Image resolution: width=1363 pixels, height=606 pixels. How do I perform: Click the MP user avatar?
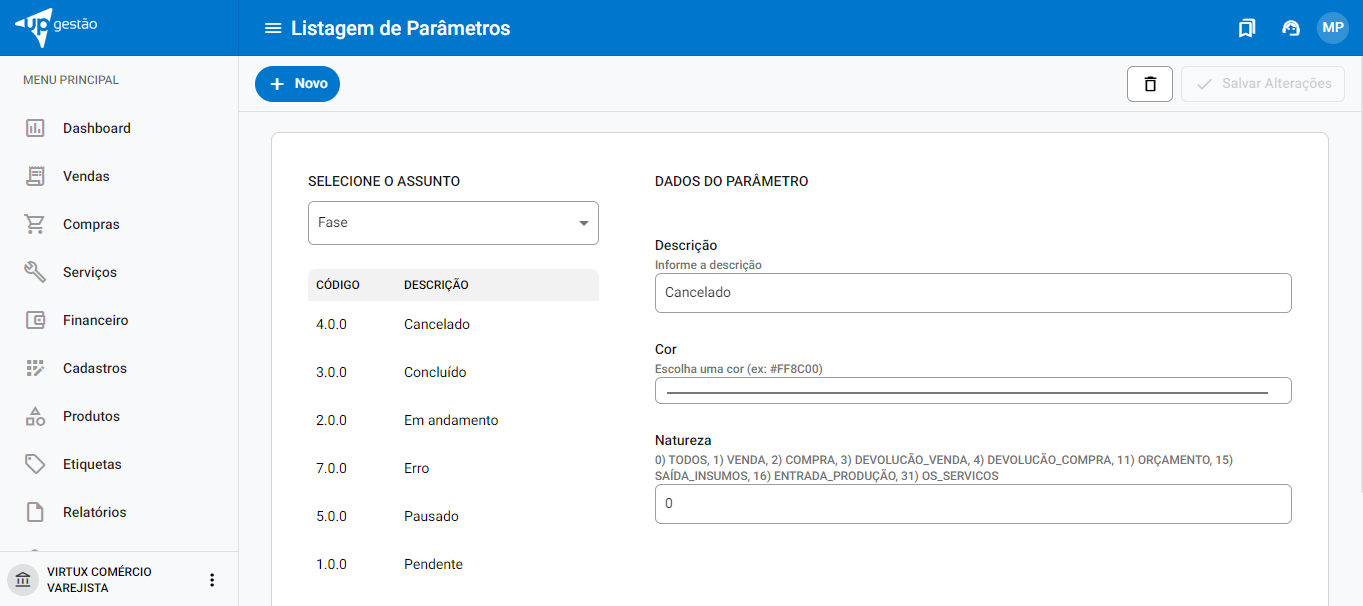coord(1332,28)
